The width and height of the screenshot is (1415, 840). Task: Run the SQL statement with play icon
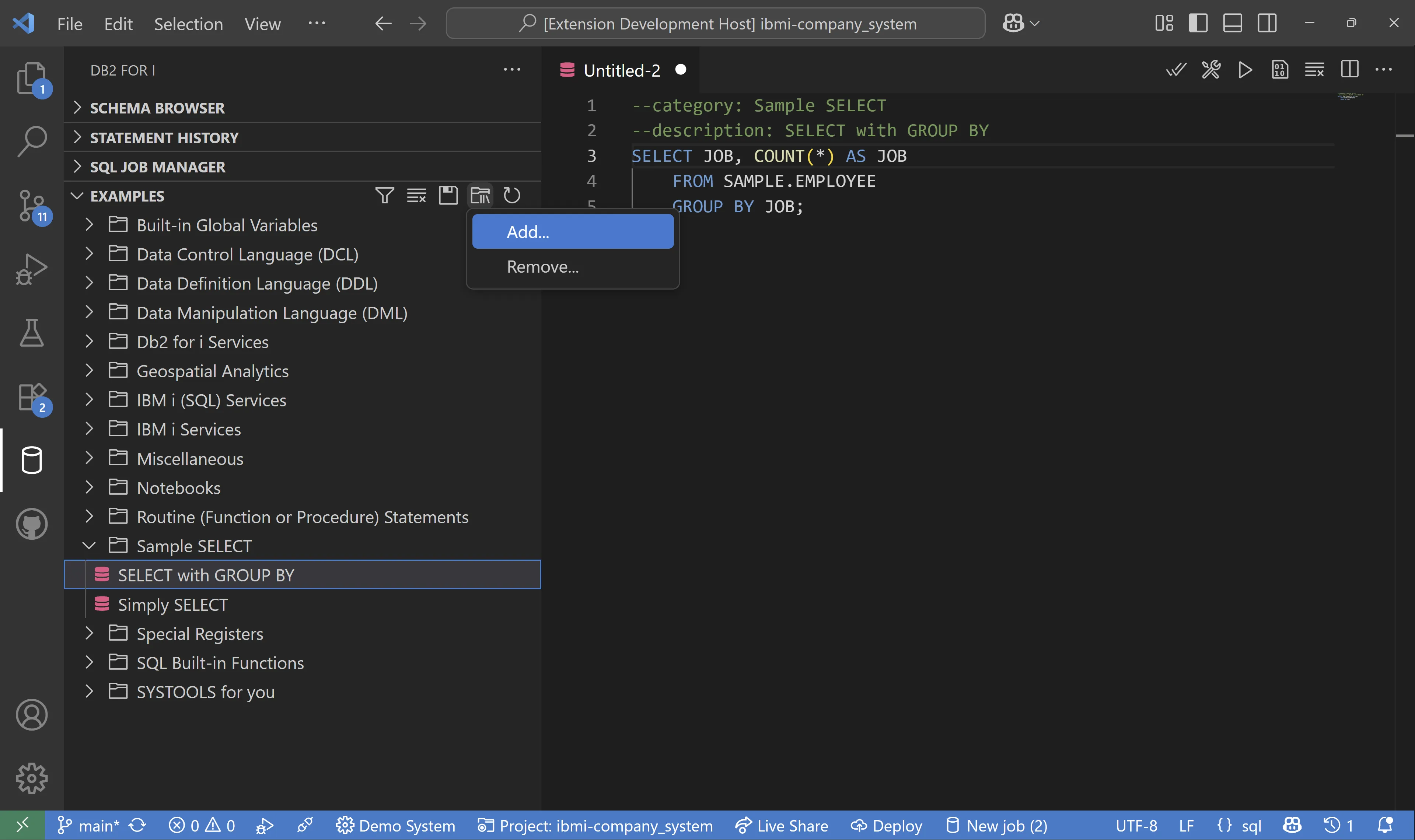[x=1245, y=70]
